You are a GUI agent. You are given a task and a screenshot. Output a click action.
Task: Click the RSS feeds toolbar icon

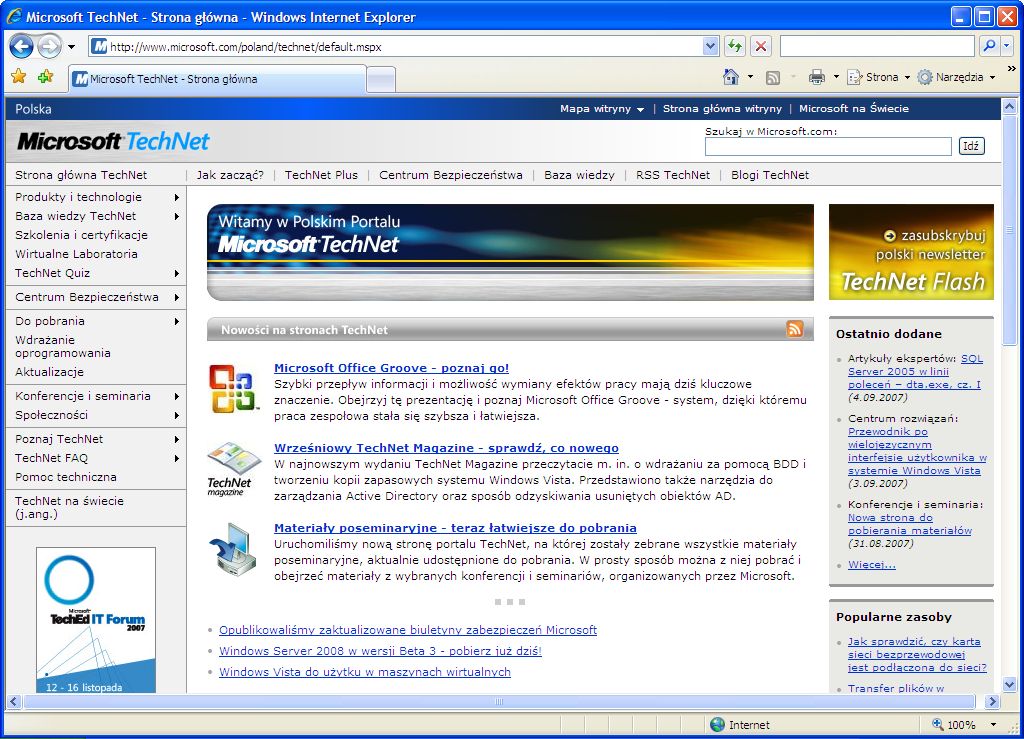pyautogui.click(x=773, y=78)
